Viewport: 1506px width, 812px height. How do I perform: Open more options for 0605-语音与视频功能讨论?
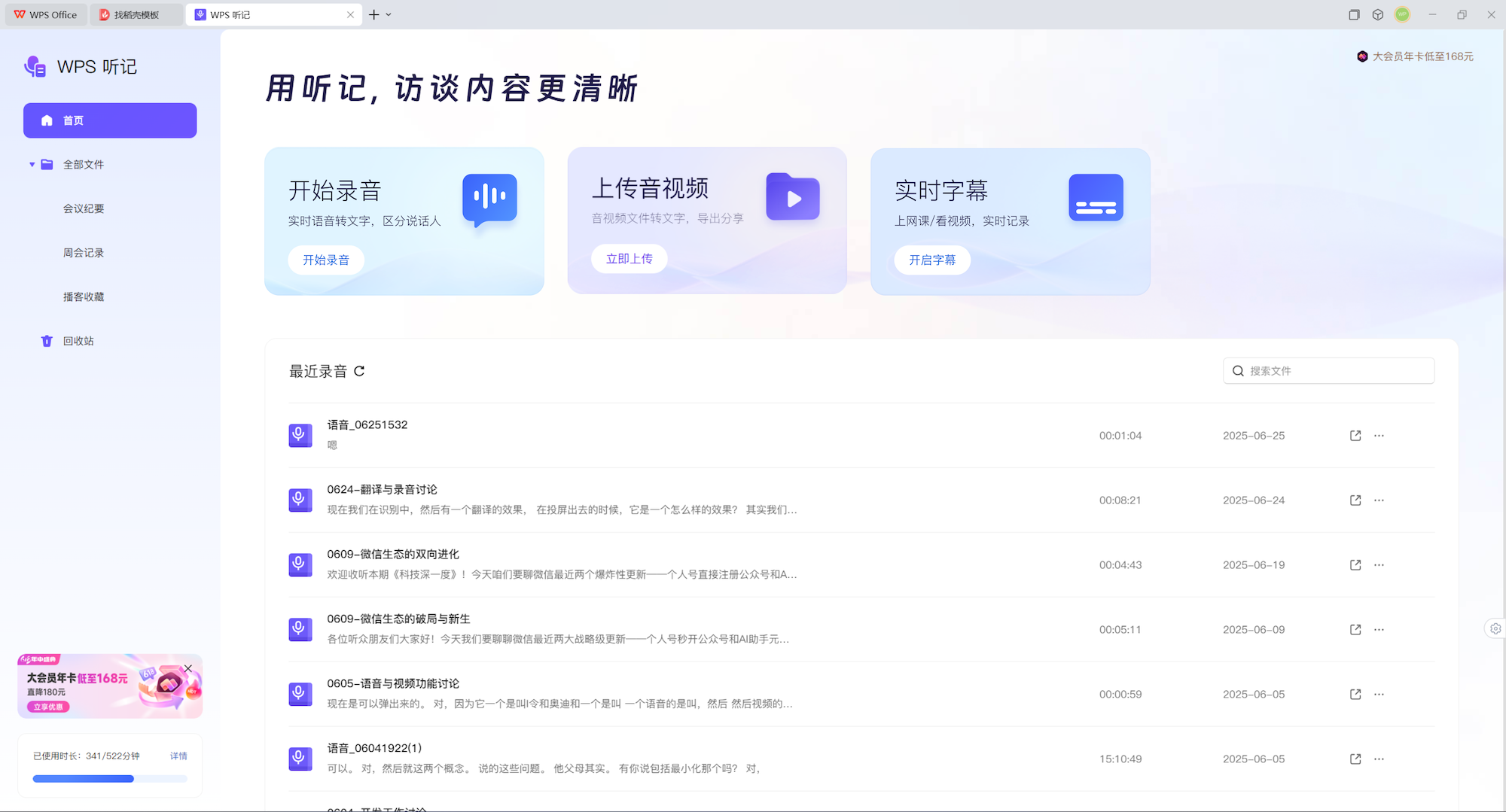click(1379, 695)
